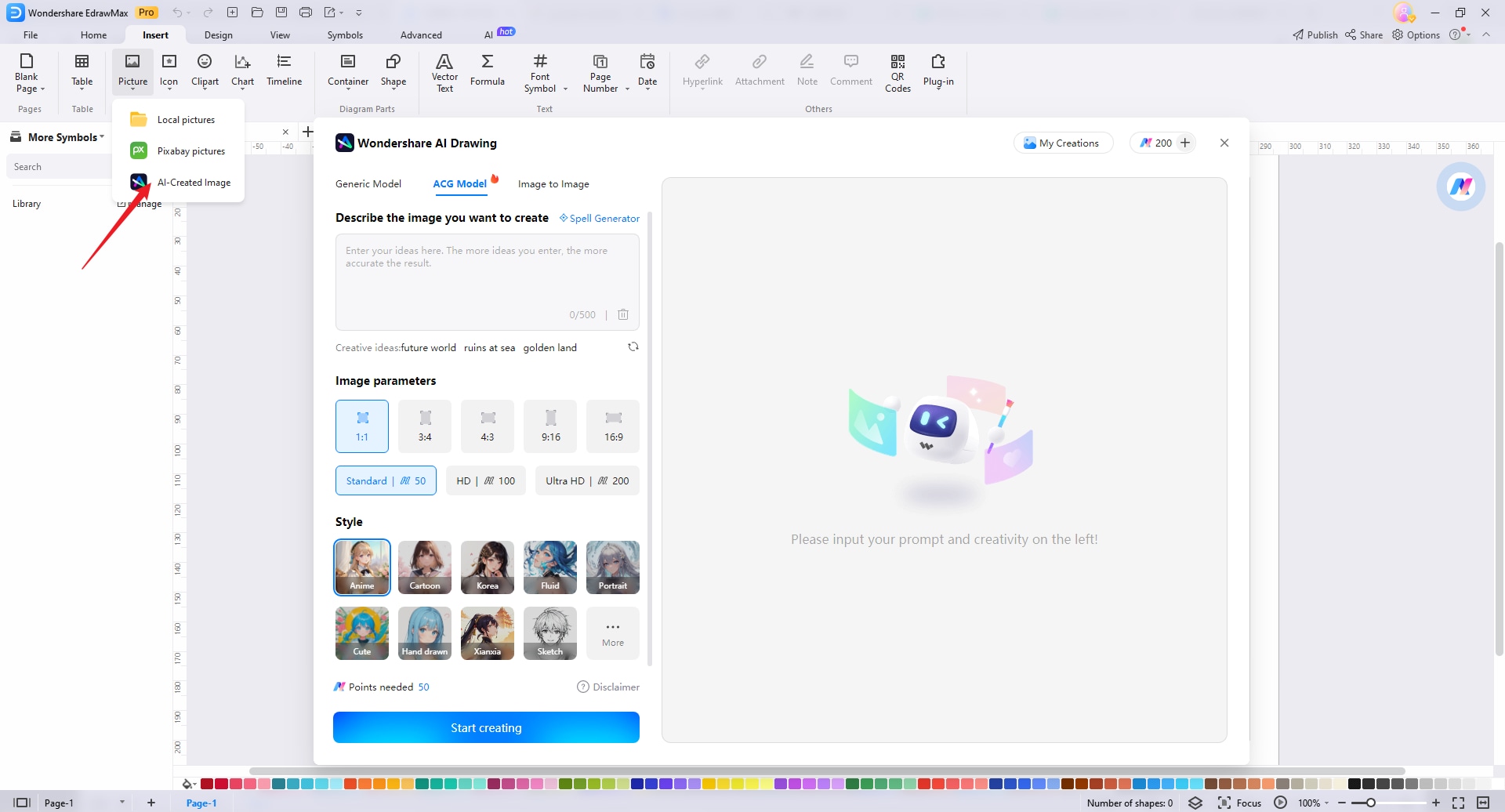The height and width of the screenshot is (812, 1505).
Task: Click the Publish button
Action: [x=1315, y=34]
